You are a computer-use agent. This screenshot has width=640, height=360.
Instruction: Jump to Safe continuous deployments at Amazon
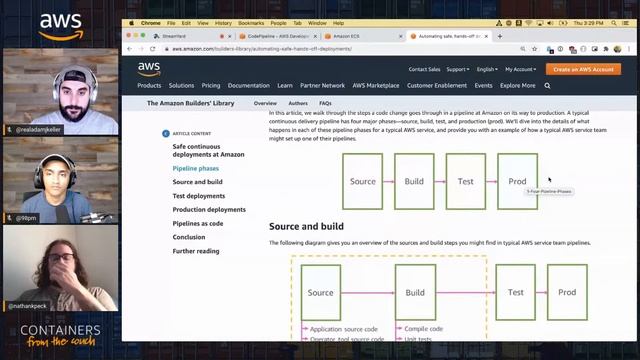pos(208,150)
